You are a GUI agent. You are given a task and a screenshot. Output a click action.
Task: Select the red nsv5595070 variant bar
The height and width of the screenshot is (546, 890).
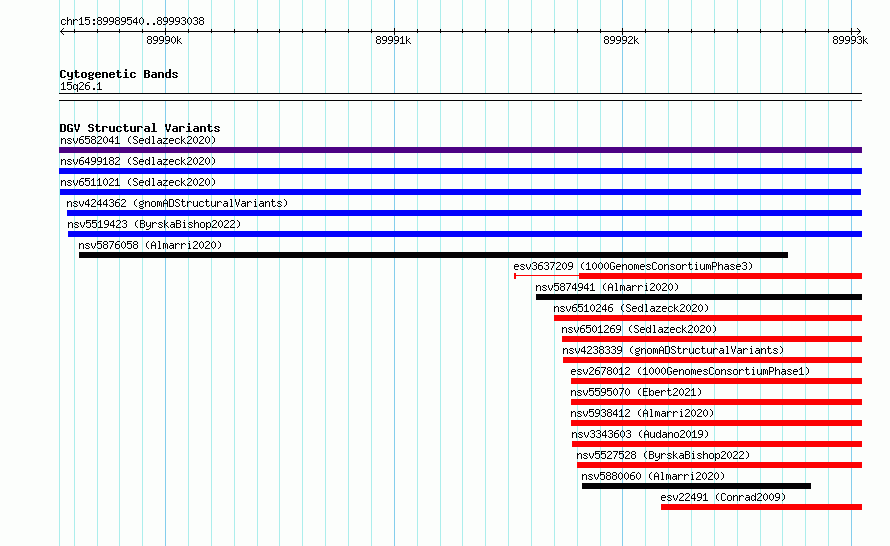pos(716,402)
